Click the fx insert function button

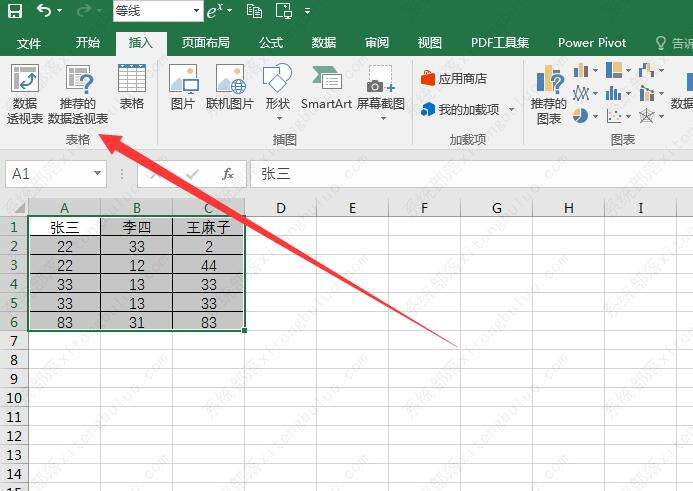[x=228, y=174]
